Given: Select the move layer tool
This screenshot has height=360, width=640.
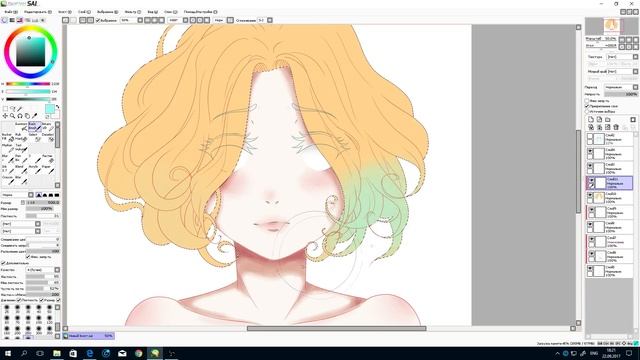Looking at the screenshot, I should coord(5,116).
